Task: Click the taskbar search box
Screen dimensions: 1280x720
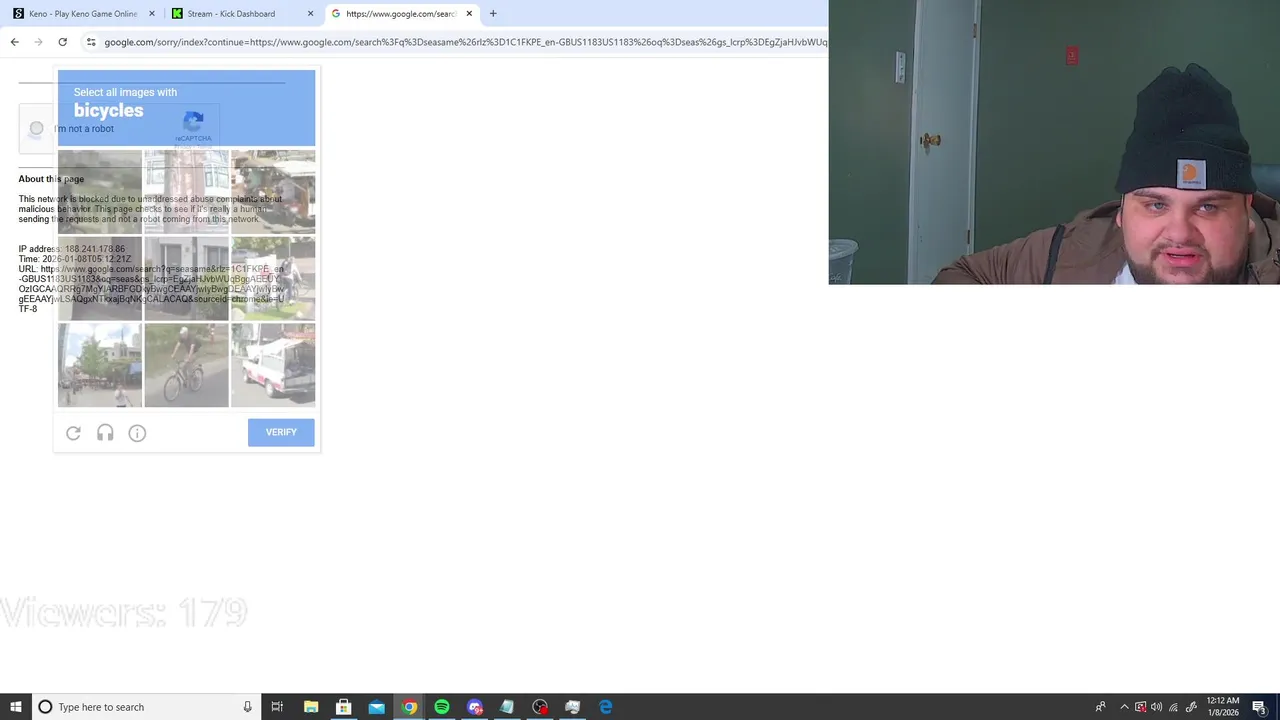Action: [x=145, y=707]
